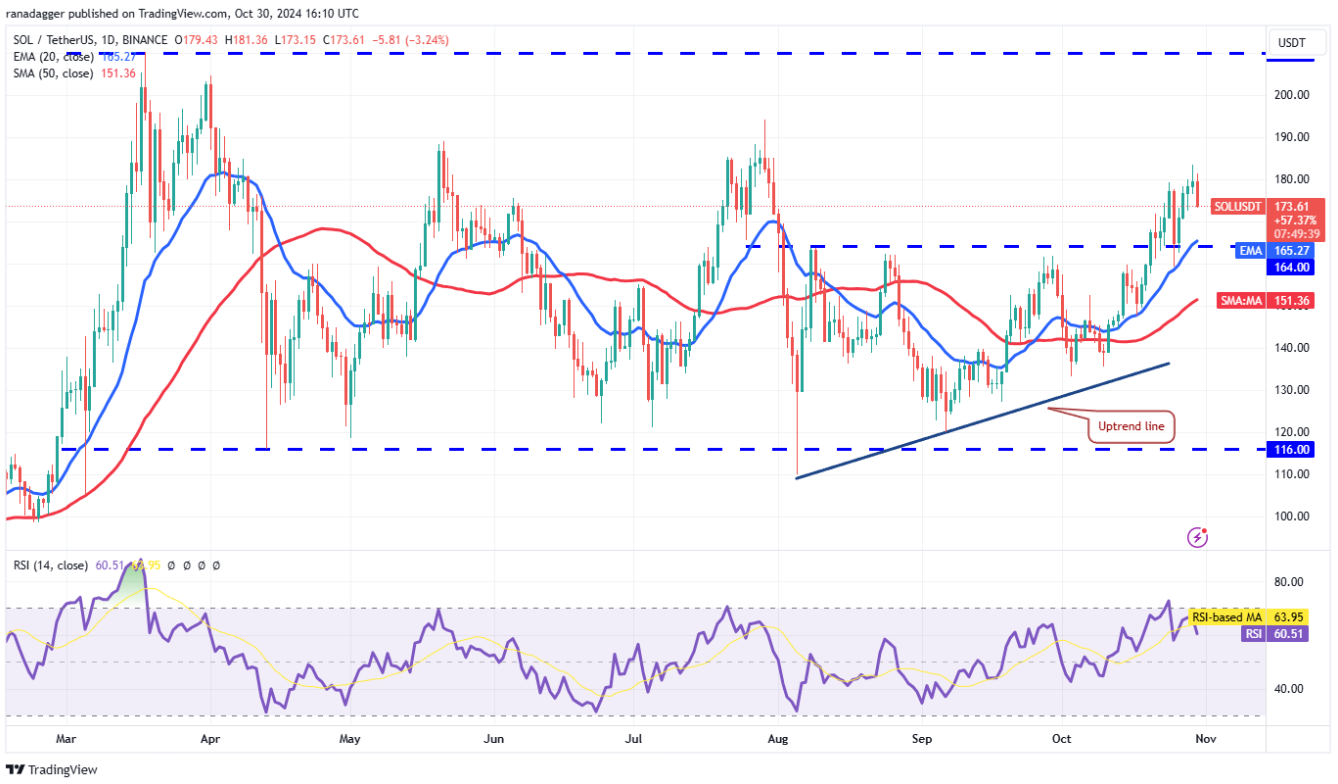Click the purple RSI value label

pos(1251,633)
